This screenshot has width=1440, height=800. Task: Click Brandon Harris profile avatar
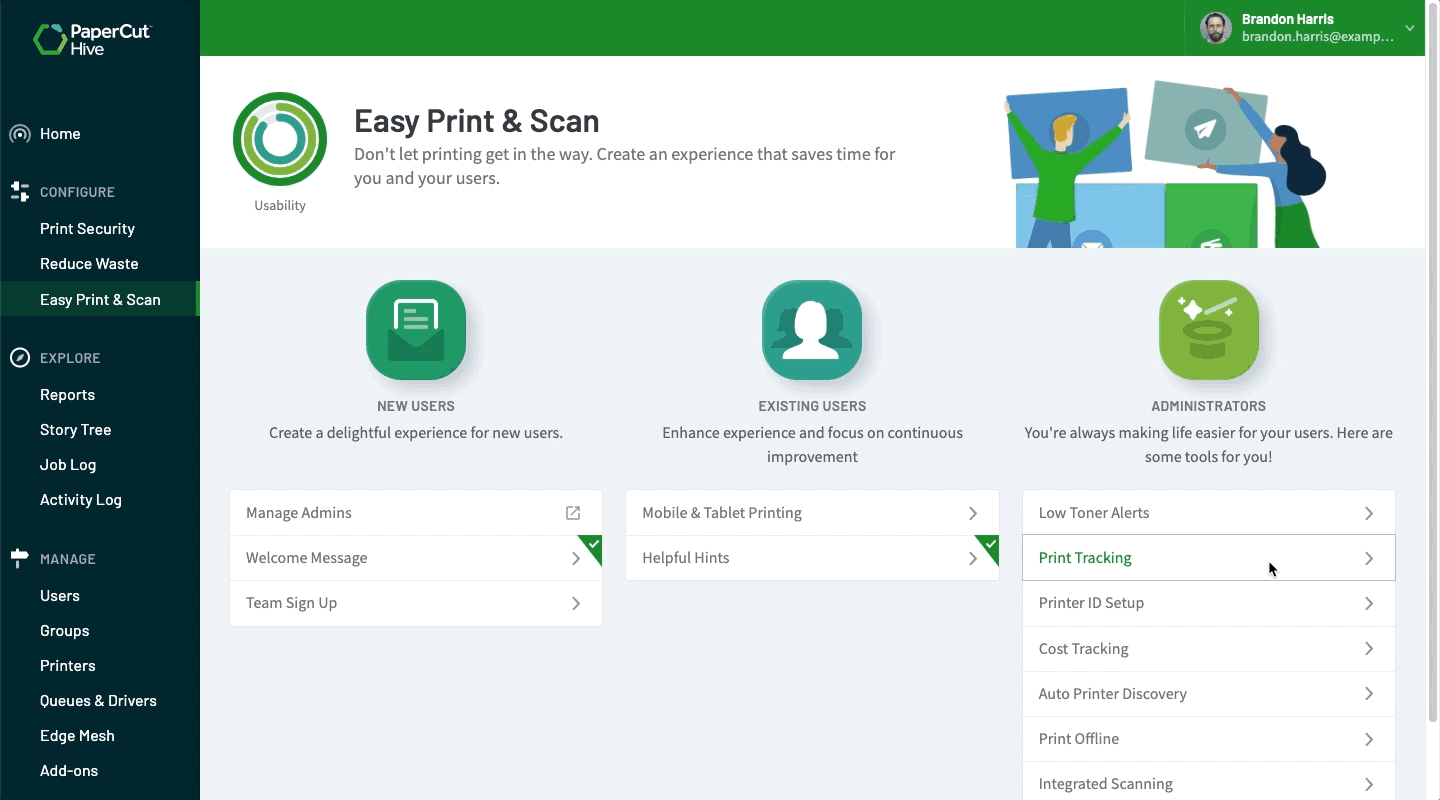[x=1215, y=28]
